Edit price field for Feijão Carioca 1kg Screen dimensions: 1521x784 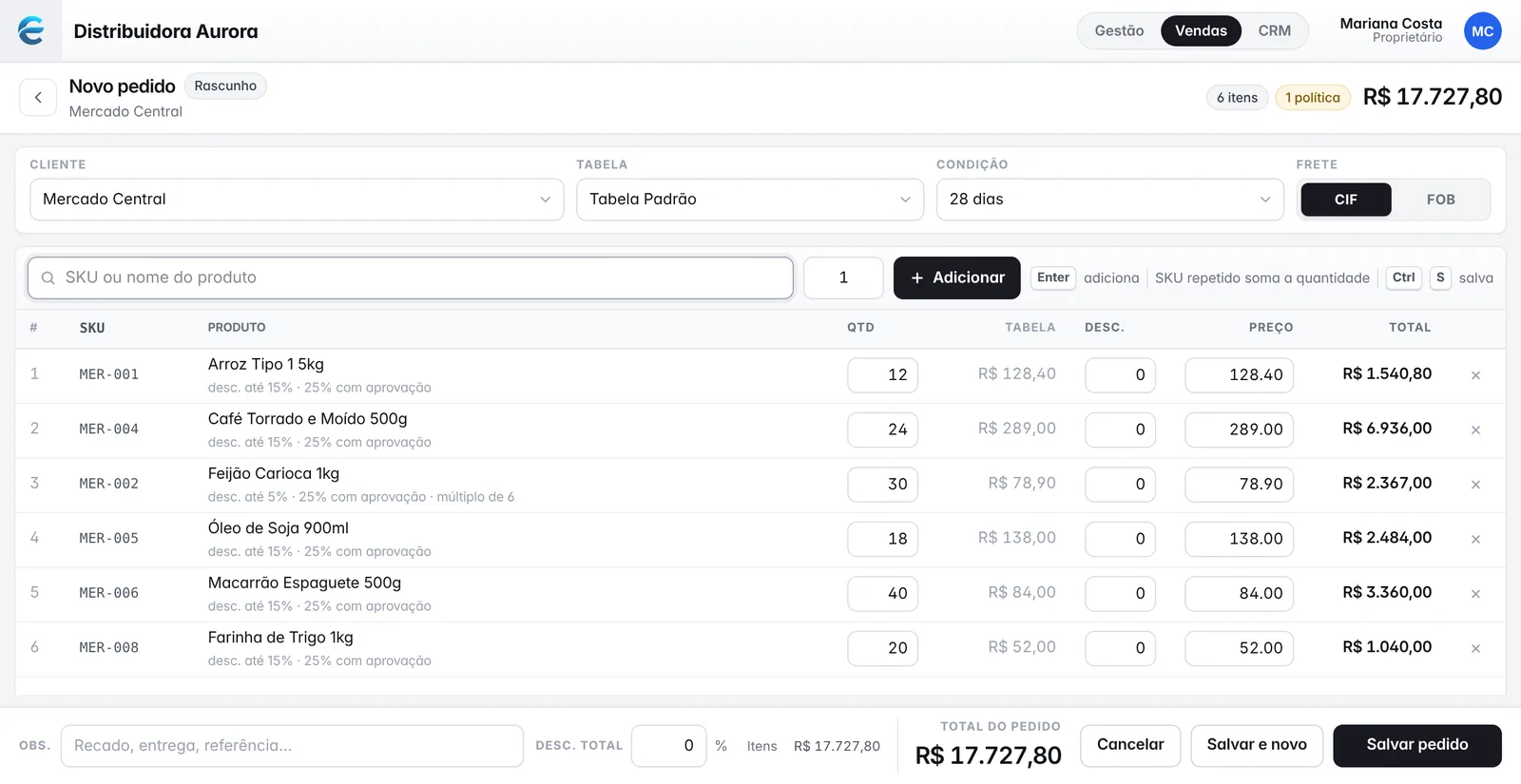[x=1239, y=484]
